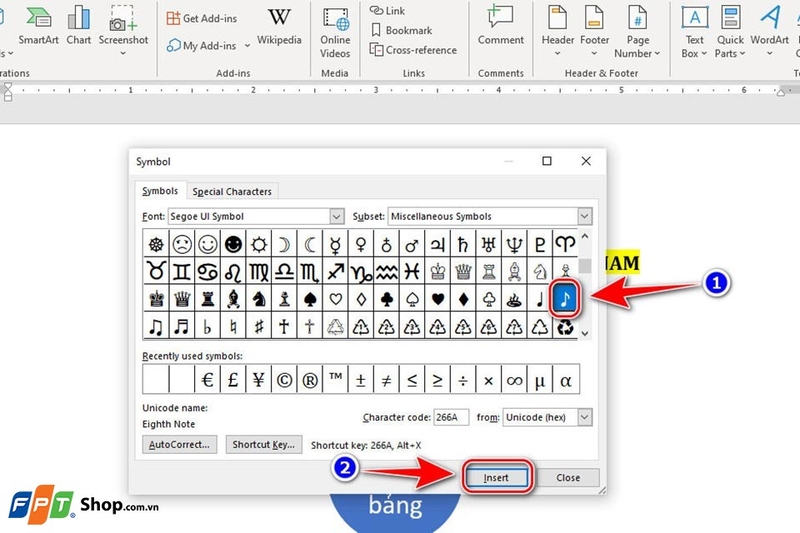Screen dimensions: 800x533
Task: Click the Close button in Symbol dialog
Action: 568,477
